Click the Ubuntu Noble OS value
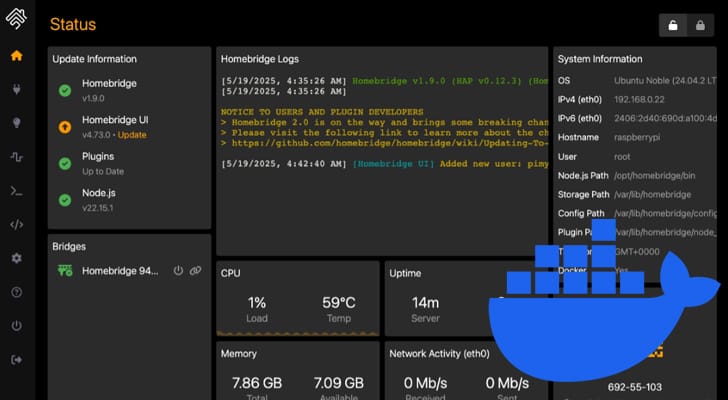This screenshot has width=728, height=400. point(665,81)
